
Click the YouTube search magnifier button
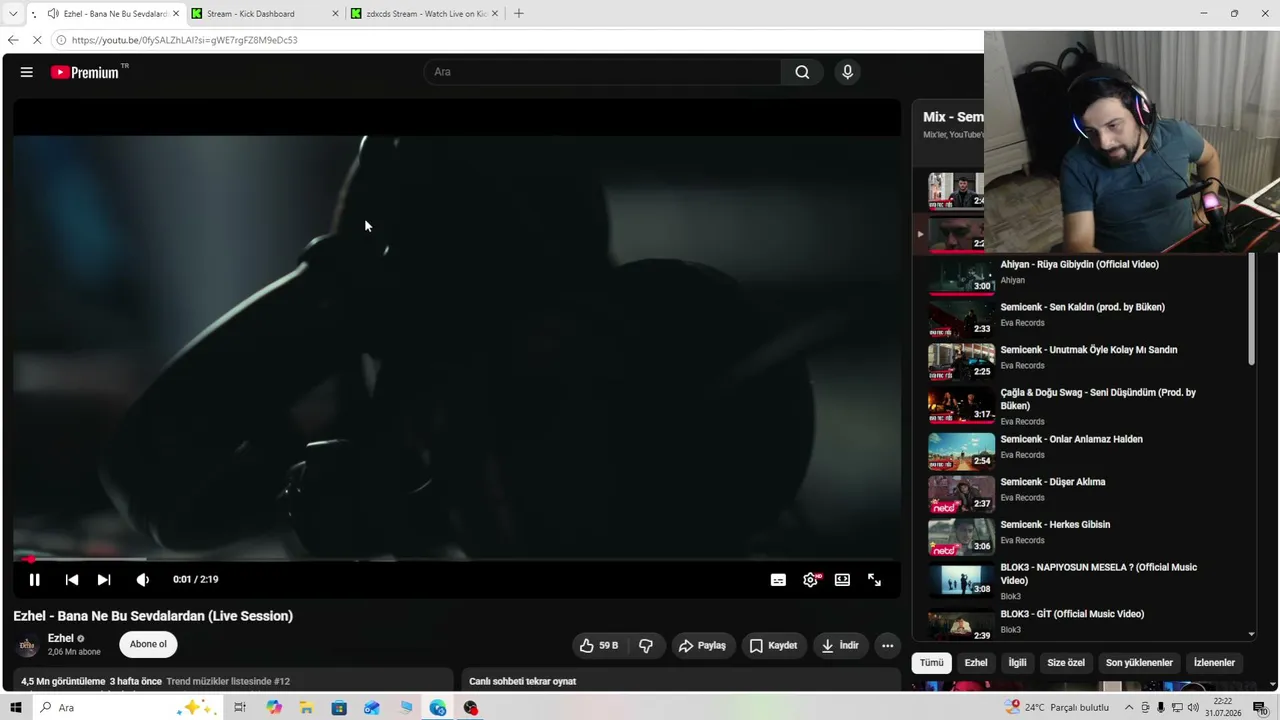tap(802, 72)
